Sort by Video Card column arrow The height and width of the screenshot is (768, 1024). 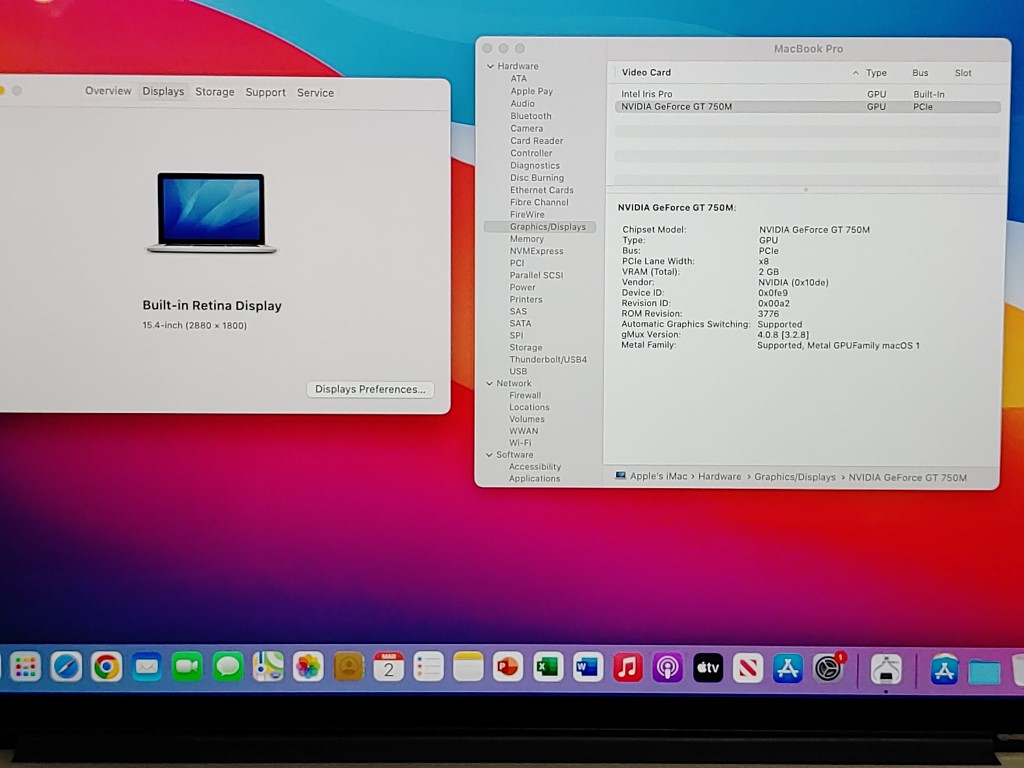point(856,73)
